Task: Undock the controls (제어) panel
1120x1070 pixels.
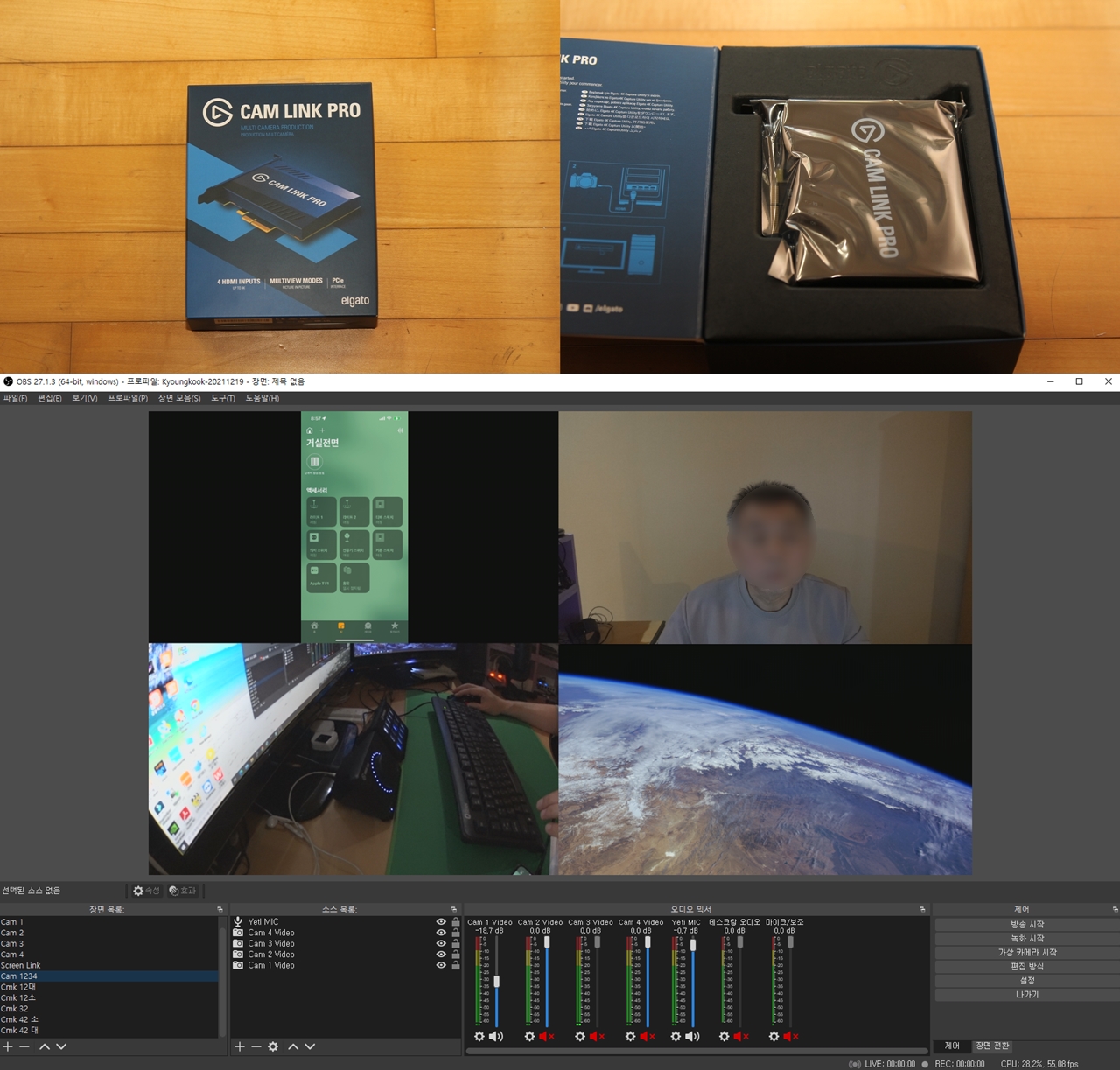Action: click(x=1115, y=910)
